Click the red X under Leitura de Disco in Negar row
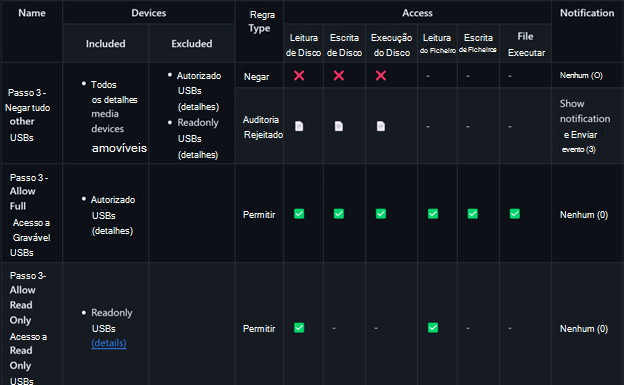 tap(299, 75)
